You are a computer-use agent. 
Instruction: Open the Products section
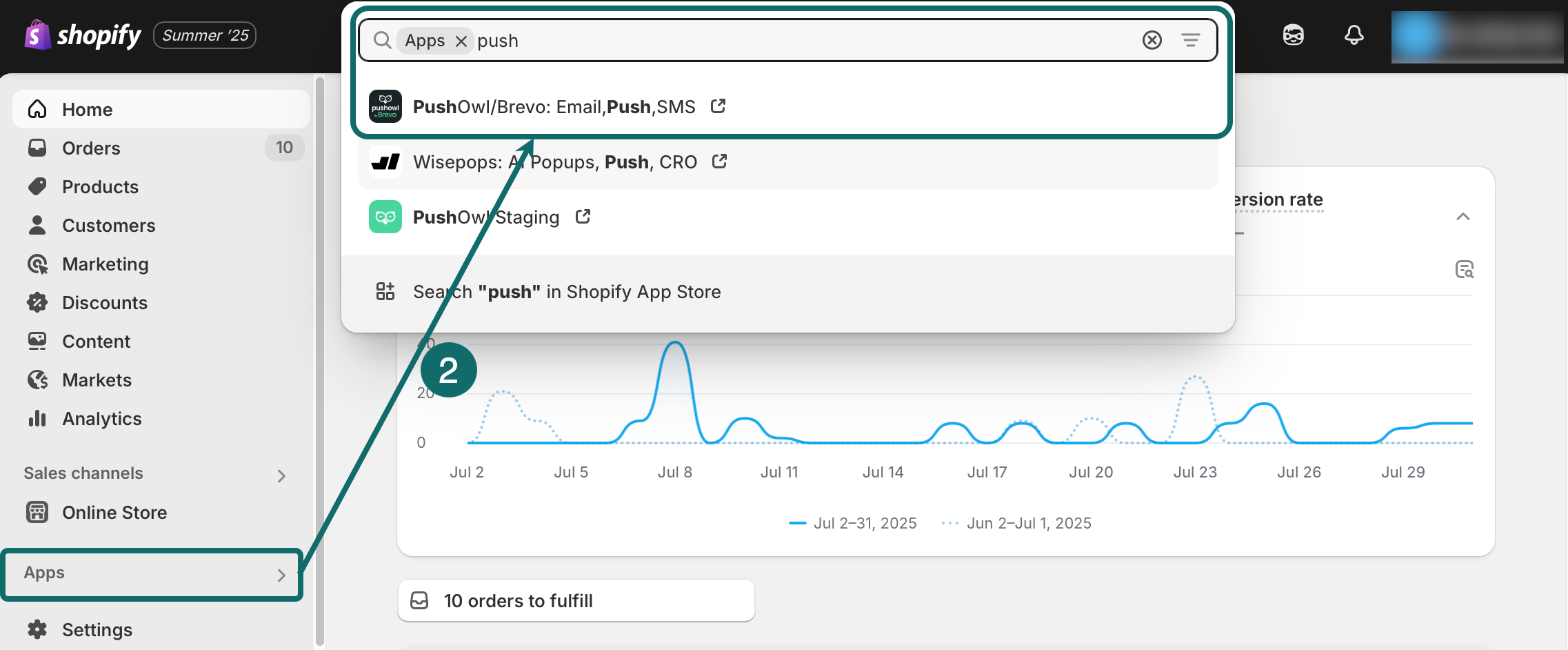101,186
